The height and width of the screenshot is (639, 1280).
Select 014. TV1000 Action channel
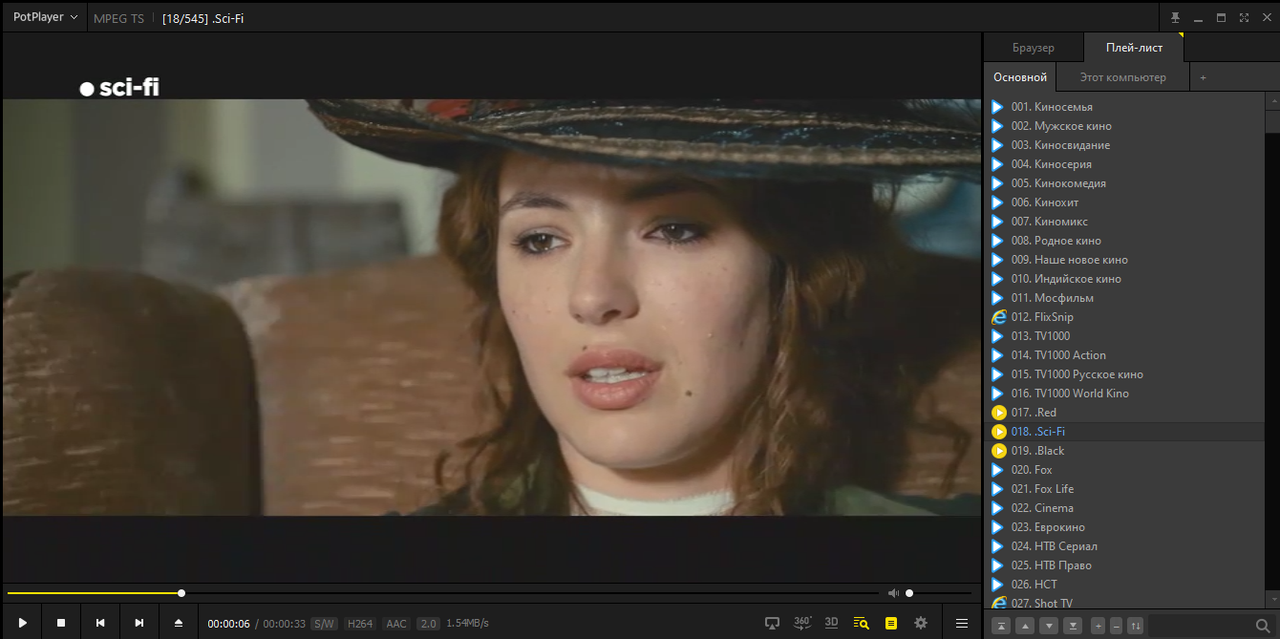tap(1124, 355)
